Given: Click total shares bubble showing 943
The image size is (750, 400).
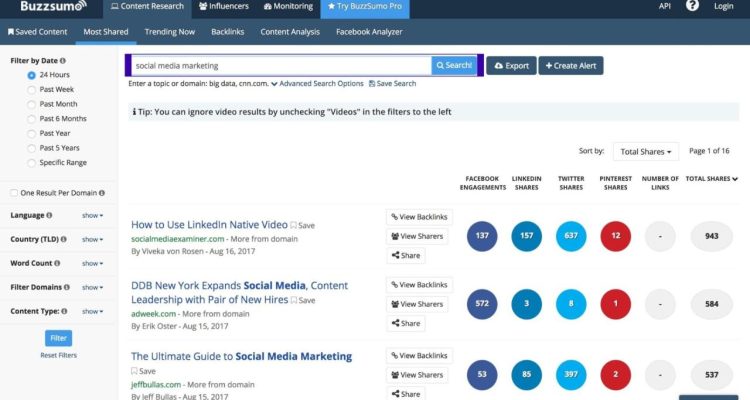Looking at the screenshot, I should coord(712,236).
